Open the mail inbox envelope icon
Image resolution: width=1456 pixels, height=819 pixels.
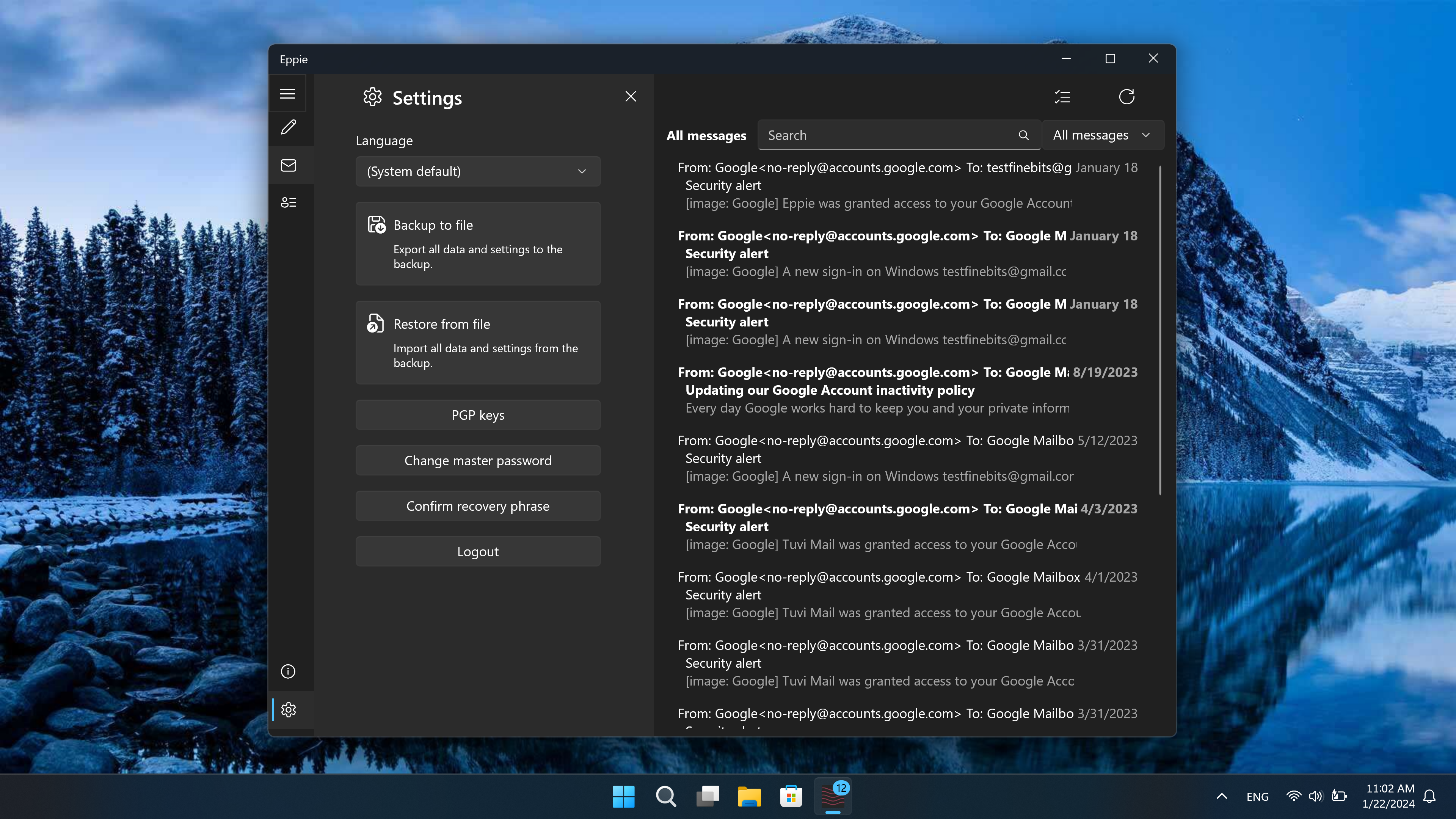click(x=289, y=165)
